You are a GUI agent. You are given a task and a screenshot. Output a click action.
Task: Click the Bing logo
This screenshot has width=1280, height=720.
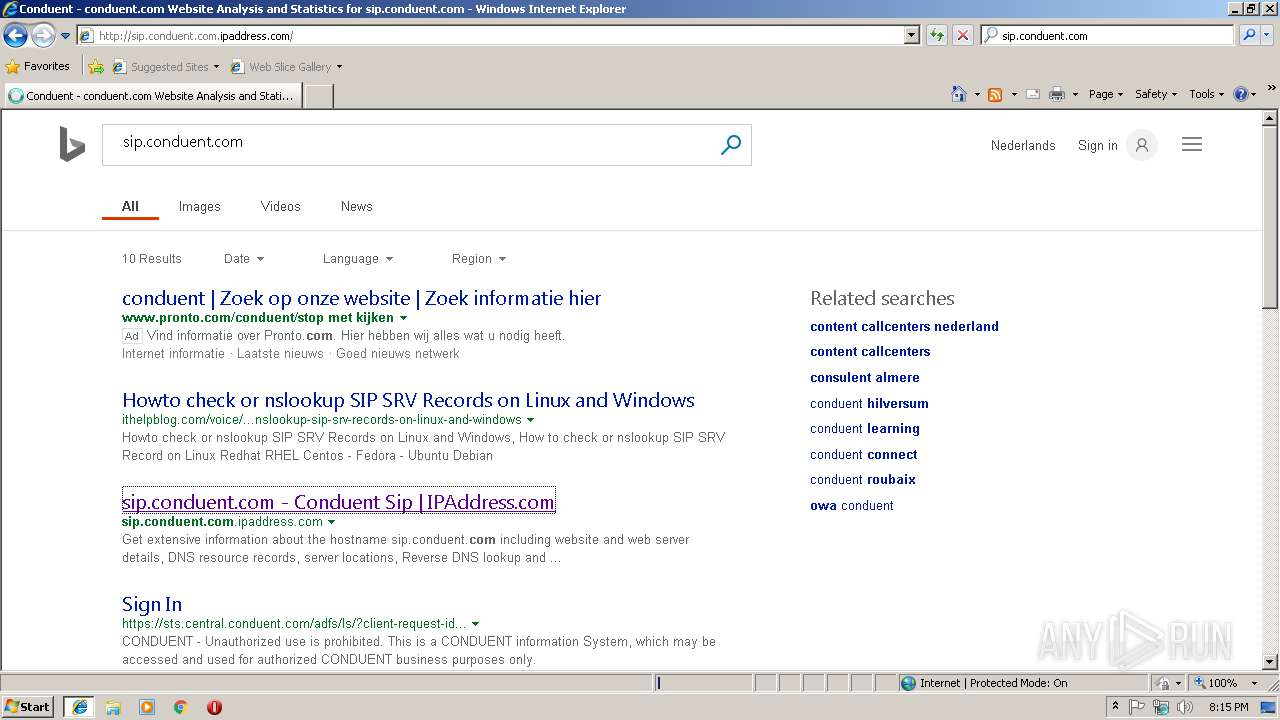pos(72,144)
